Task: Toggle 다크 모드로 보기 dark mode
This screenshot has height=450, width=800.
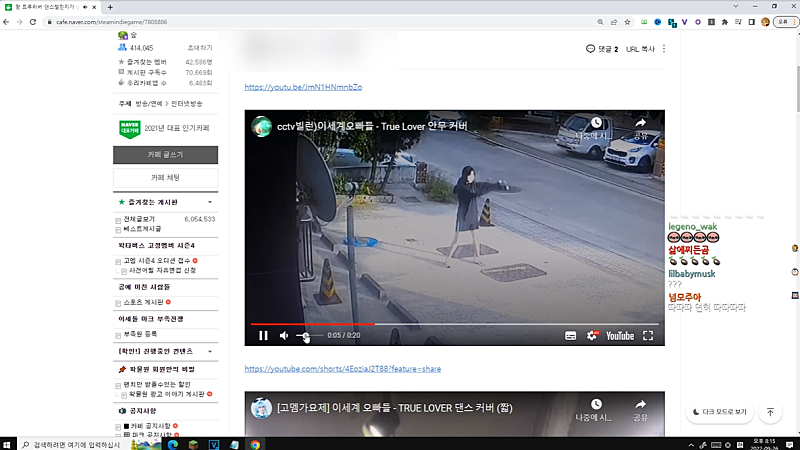Action: pos(719,412)
